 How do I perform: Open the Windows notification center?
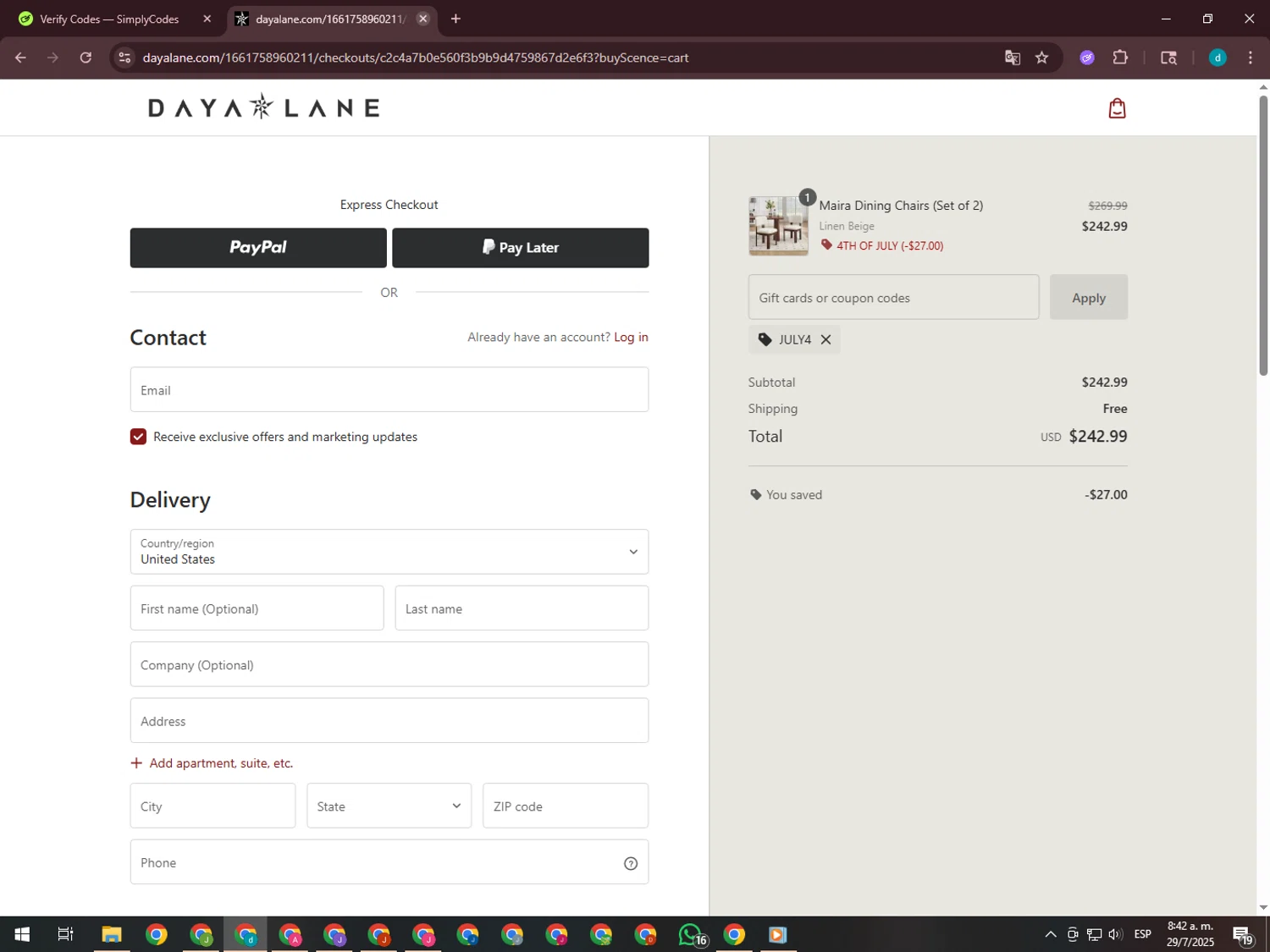click(1242, 934)
